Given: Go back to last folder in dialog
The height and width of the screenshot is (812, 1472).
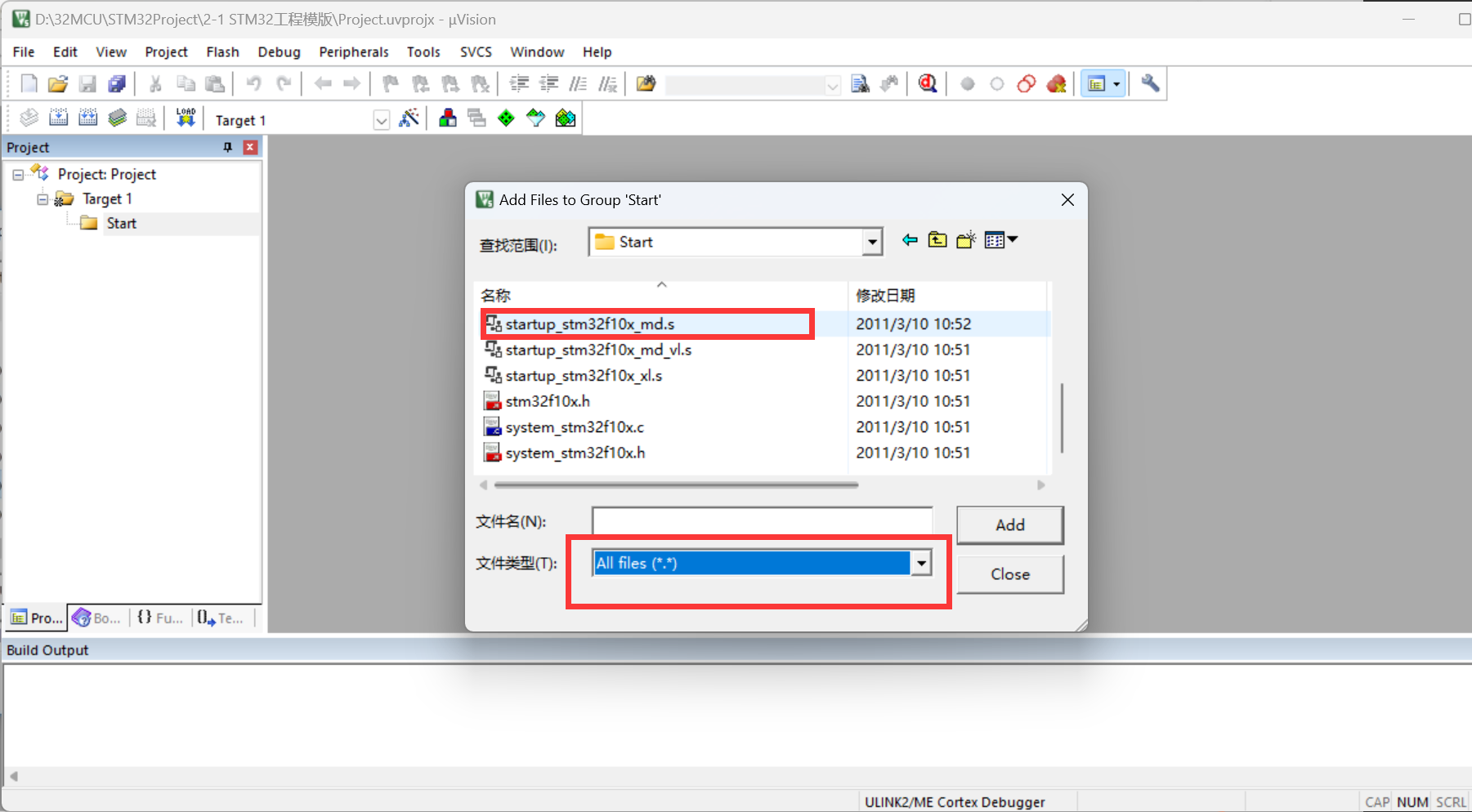Looking at the screenshot, I should [x=910, y=240].
